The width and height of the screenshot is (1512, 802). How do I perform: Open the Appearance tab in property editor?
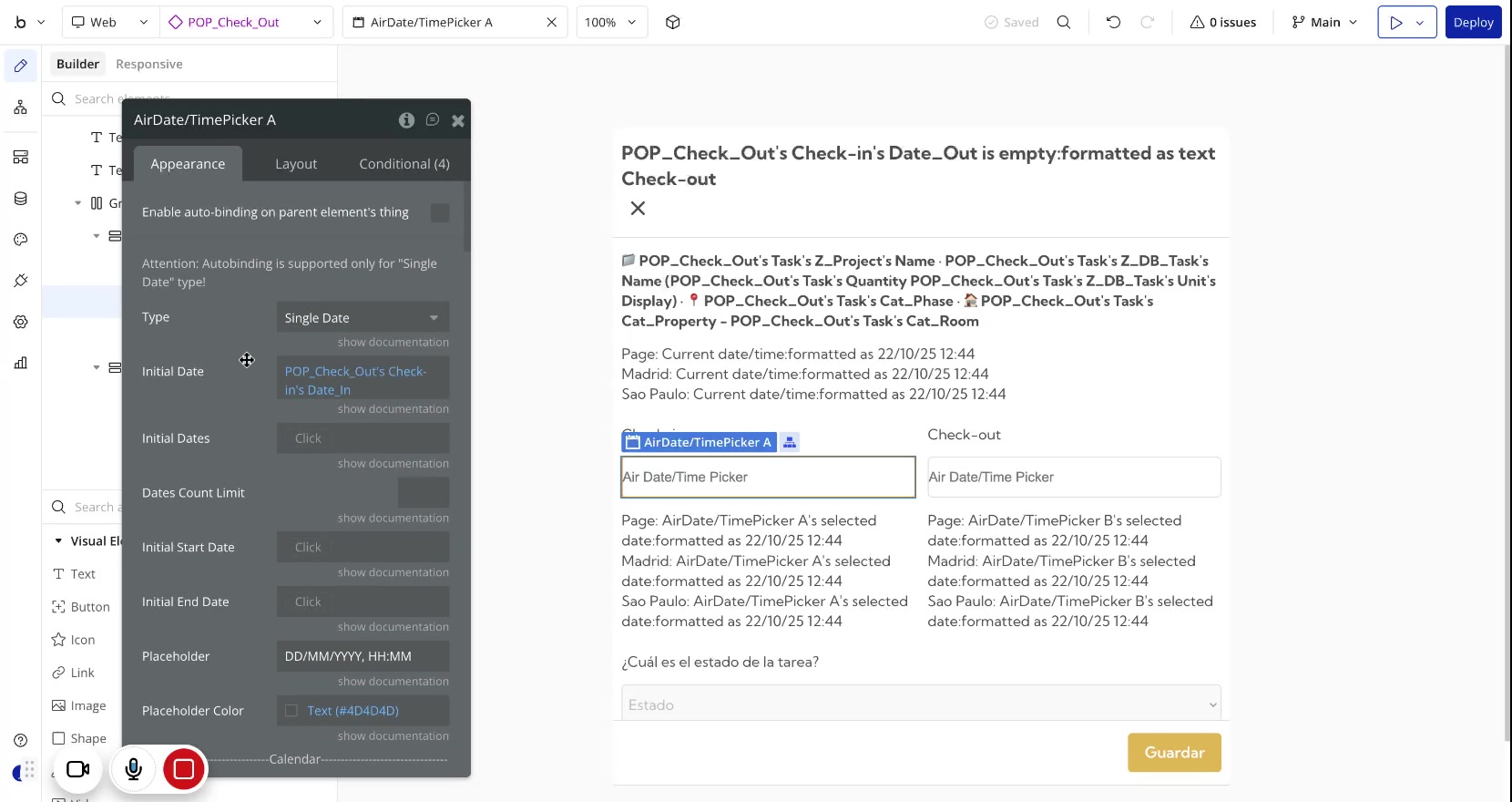188,164
